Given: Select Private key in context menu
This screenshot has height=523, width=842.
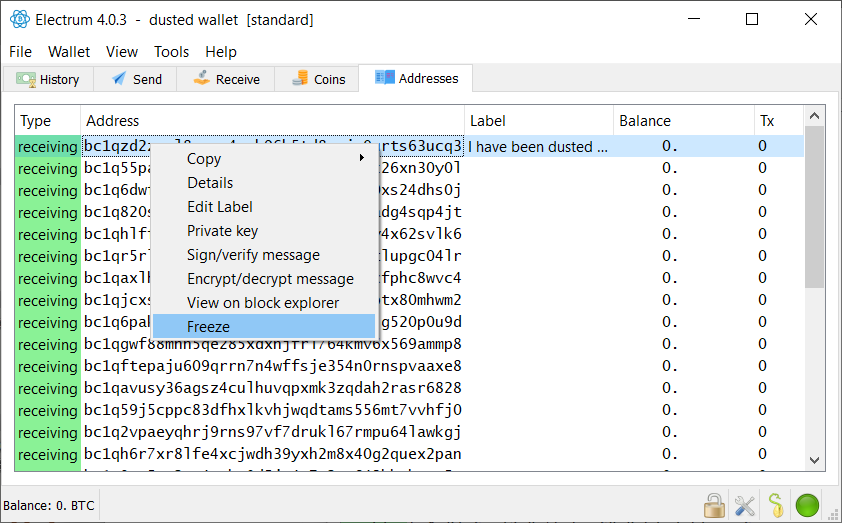Looking at the screenshot, I should (x=264, y=231).
